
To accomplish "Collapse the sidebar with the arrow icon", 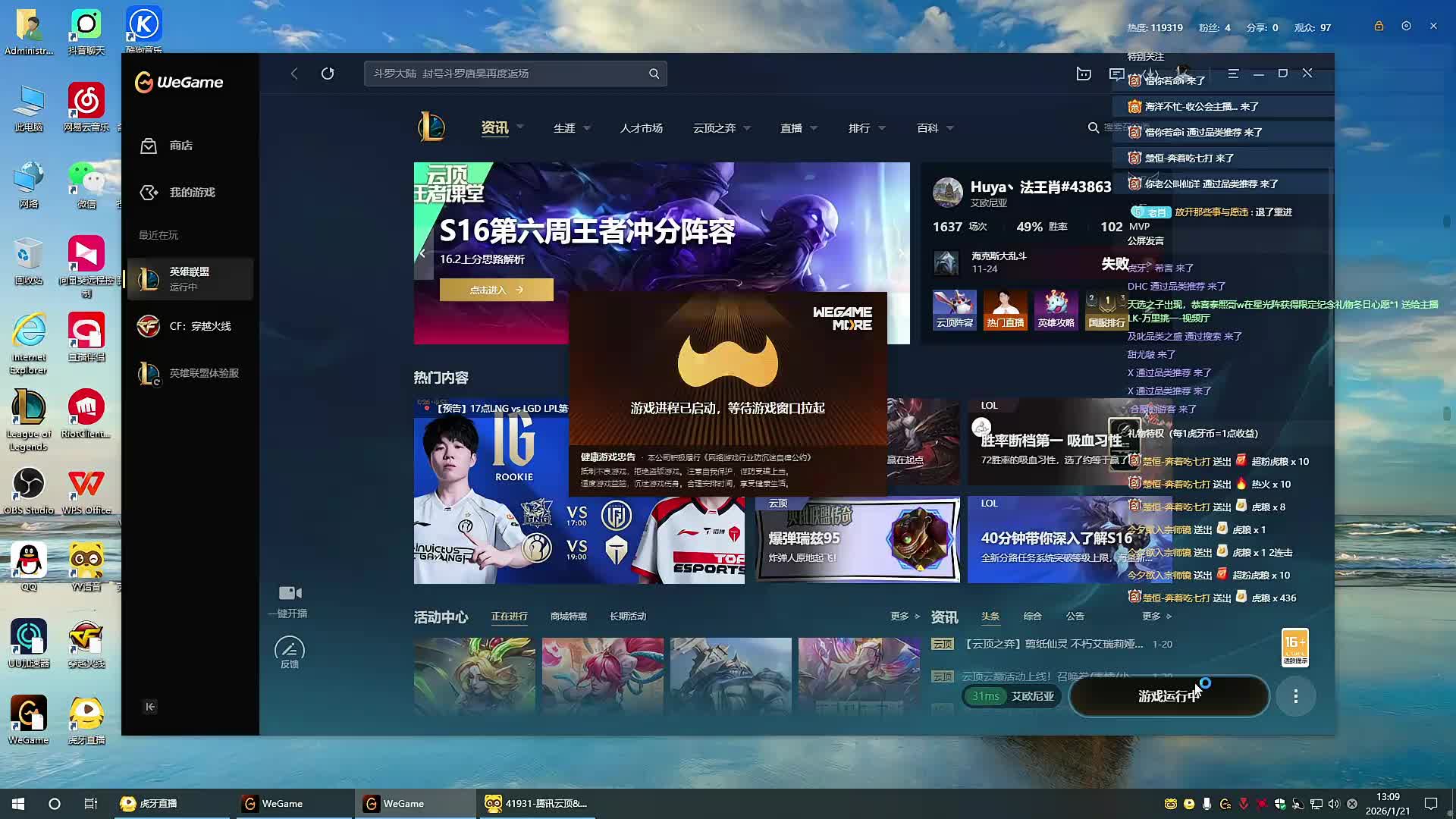I will point(150,707).
